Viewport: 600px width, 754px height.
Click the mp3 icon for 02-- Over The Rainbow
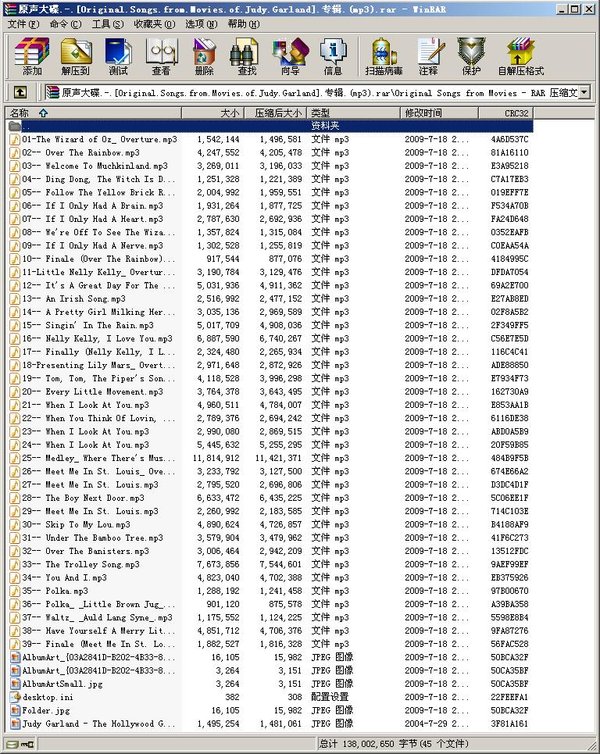[15, 153]
